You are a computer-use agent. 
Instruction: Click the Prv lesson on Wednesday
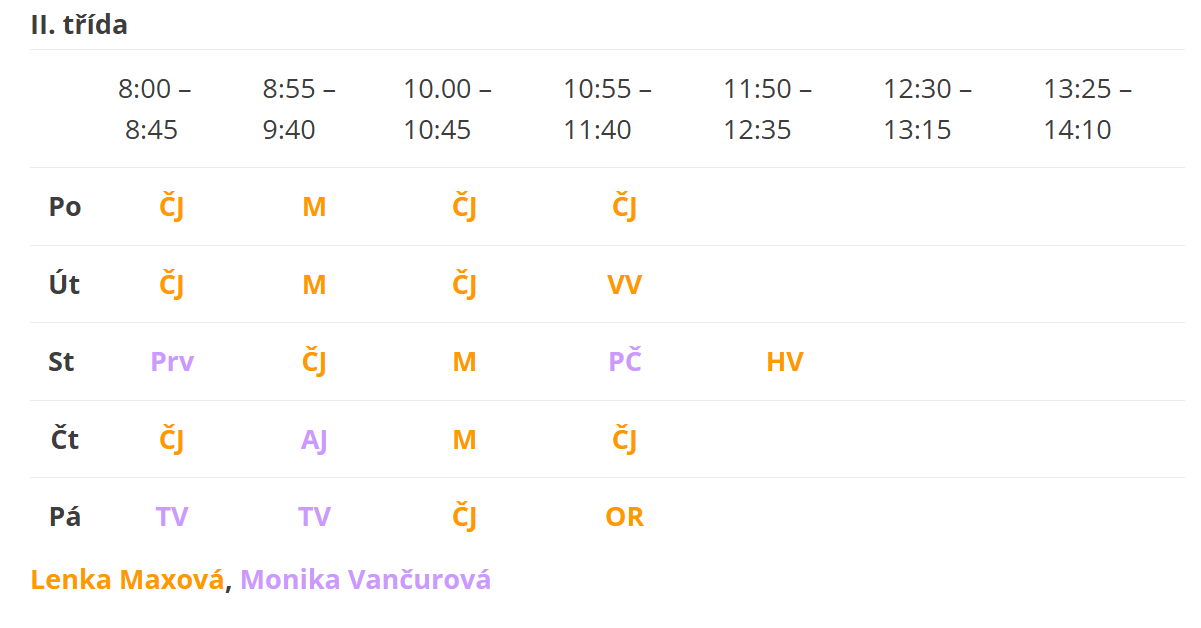(172, 362)
